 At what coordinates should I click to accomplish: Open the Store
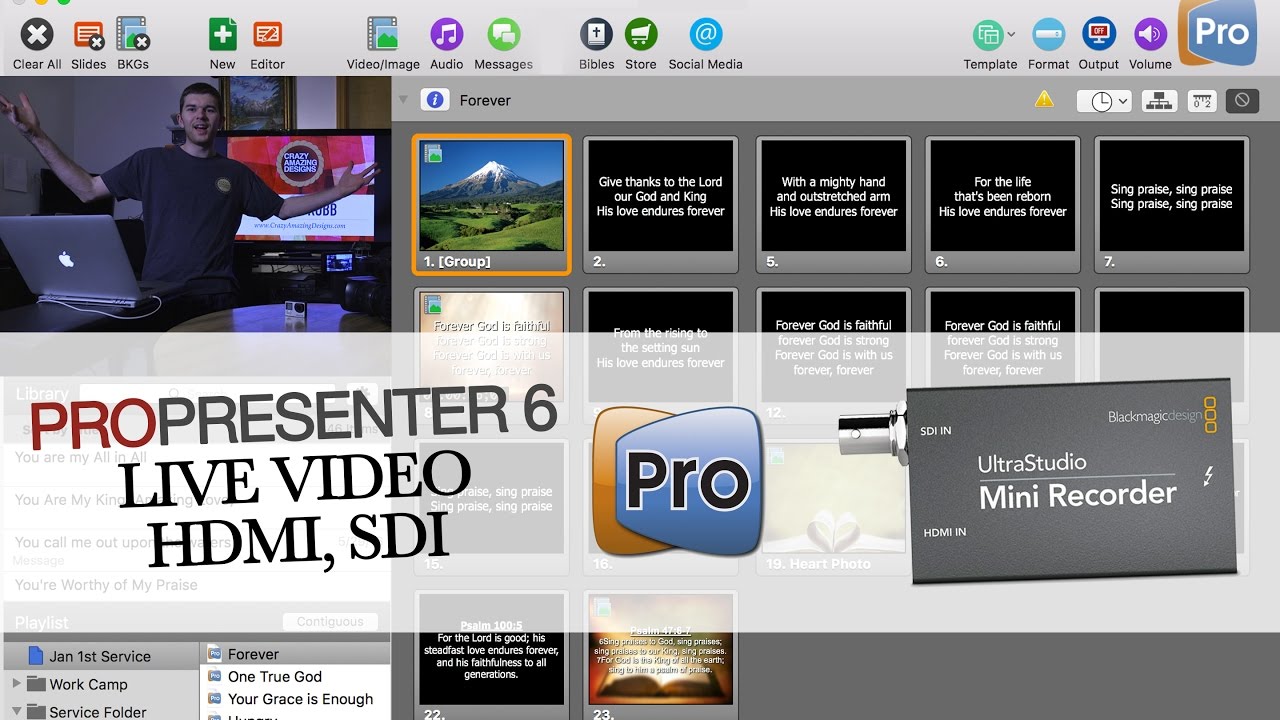point(641,35)
